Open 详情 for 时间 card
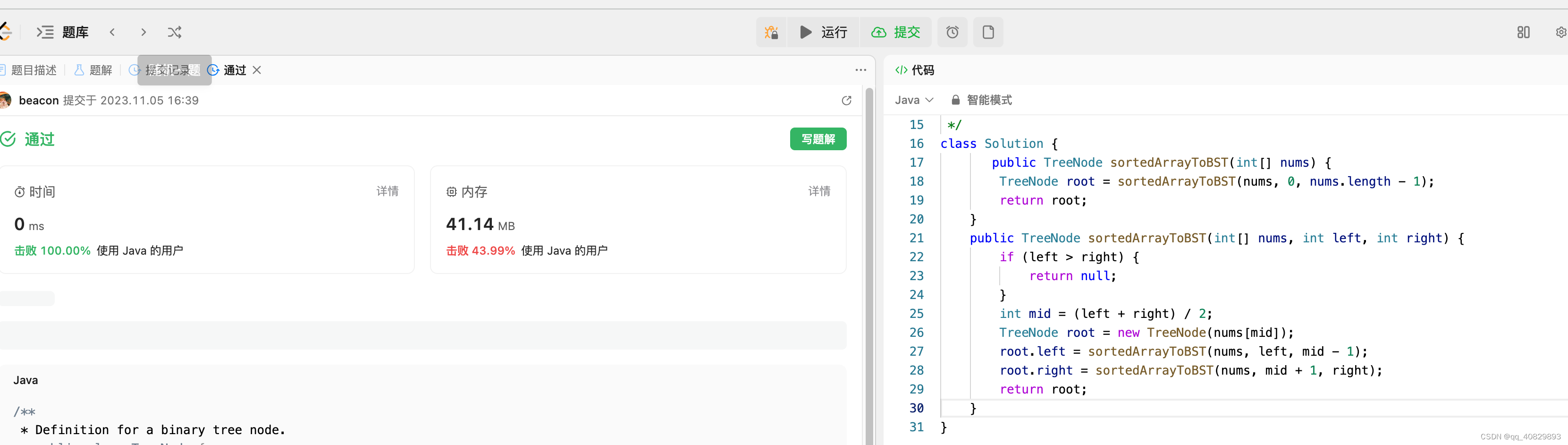1568x445 pixels. click(387, 191)
